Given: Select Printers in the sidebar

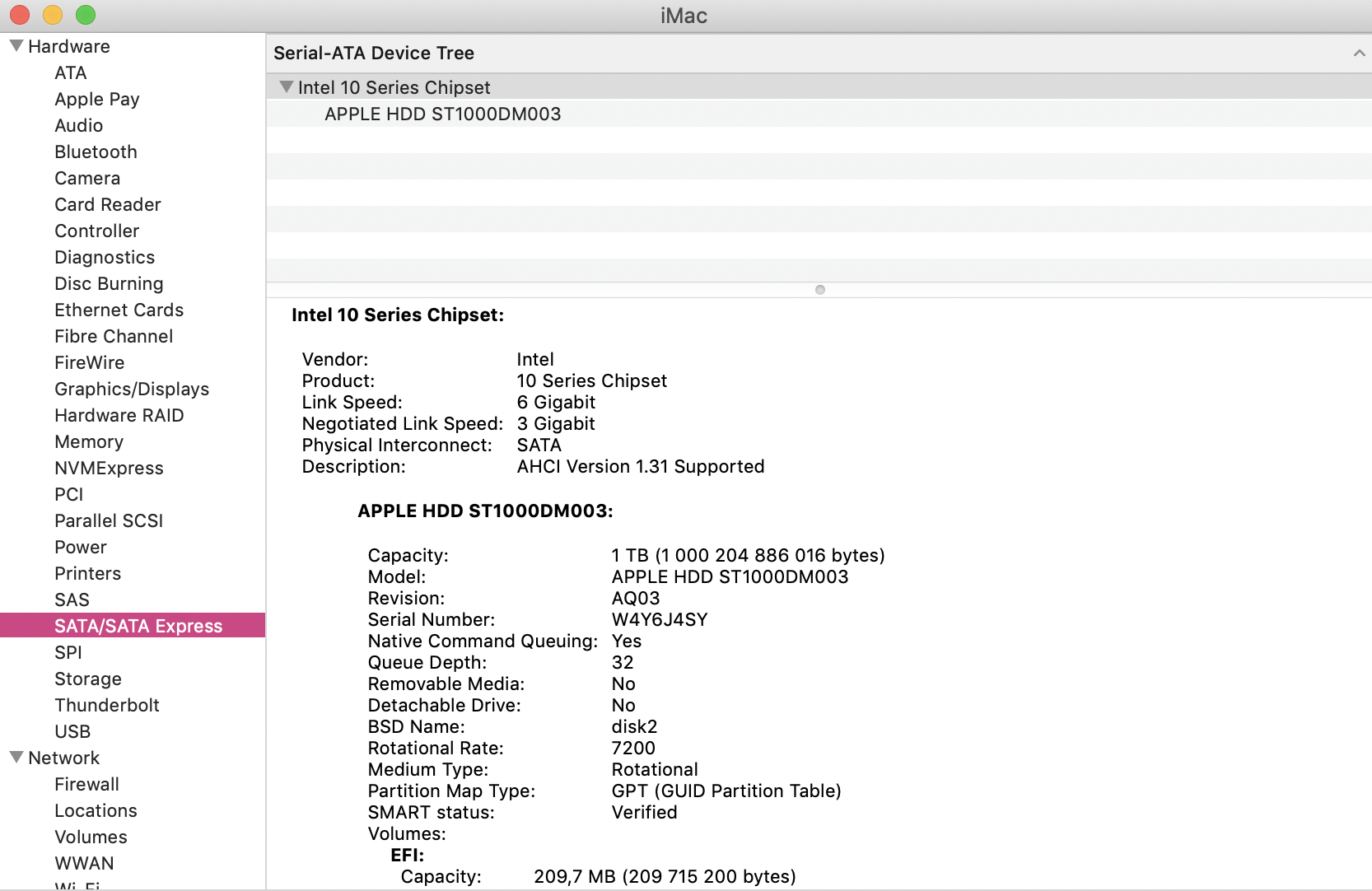Looking at the screenshot, I should tap(88, 573).
